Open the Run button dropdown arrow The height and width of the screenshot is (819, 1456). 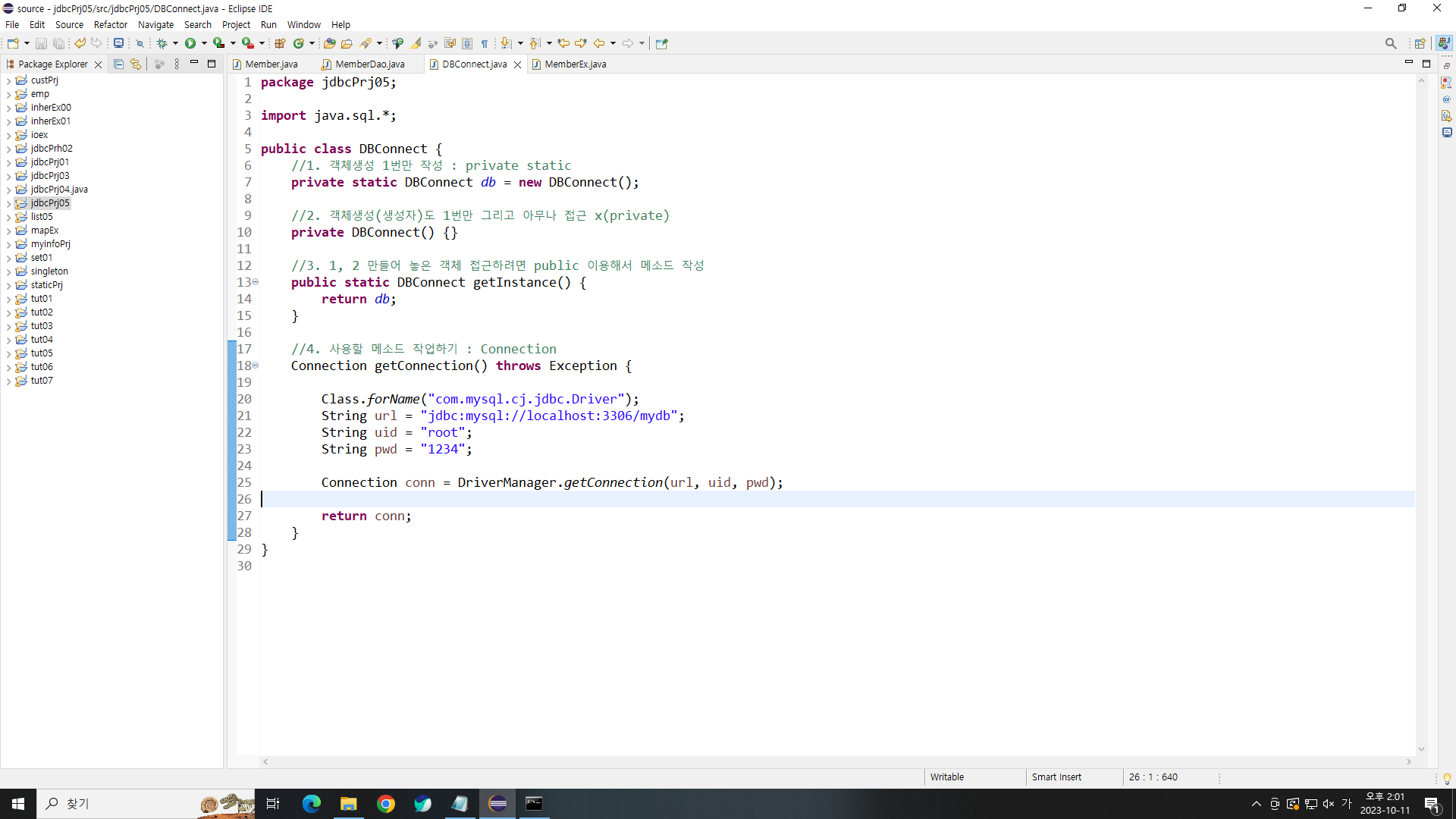click(204, 43)
